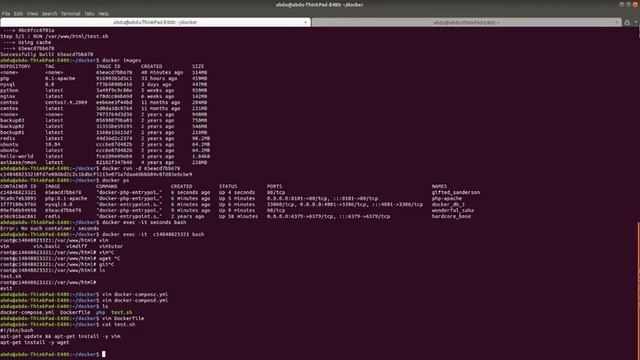Maximize the terminal window
This screenshot has height=360, width=640.
[629, 4]
